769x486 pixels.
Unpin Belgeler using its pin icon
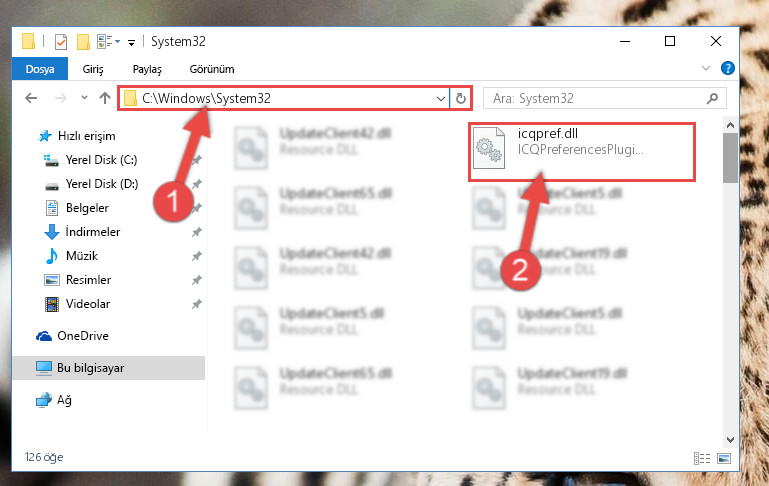196,208
